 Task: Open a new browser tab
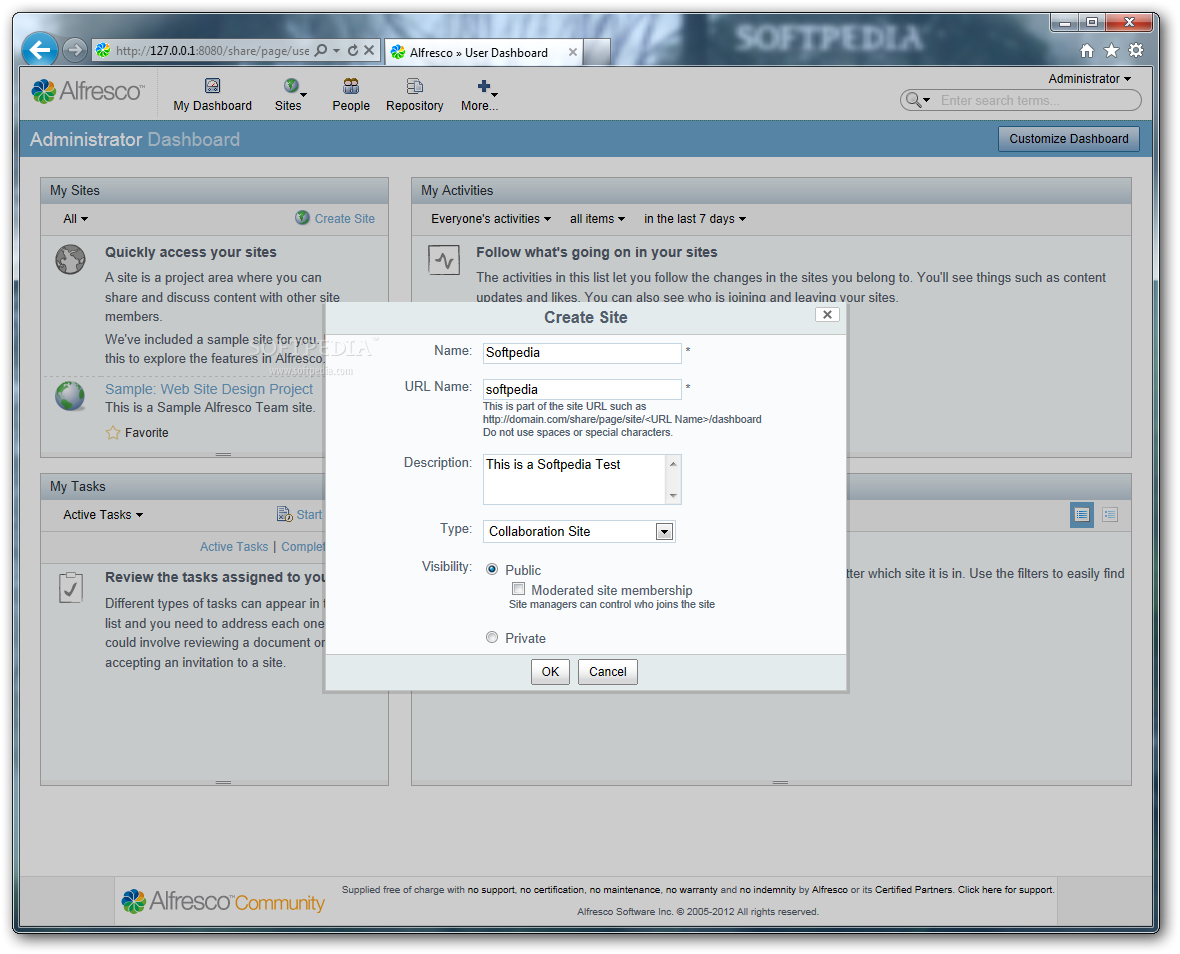[597, 52]
